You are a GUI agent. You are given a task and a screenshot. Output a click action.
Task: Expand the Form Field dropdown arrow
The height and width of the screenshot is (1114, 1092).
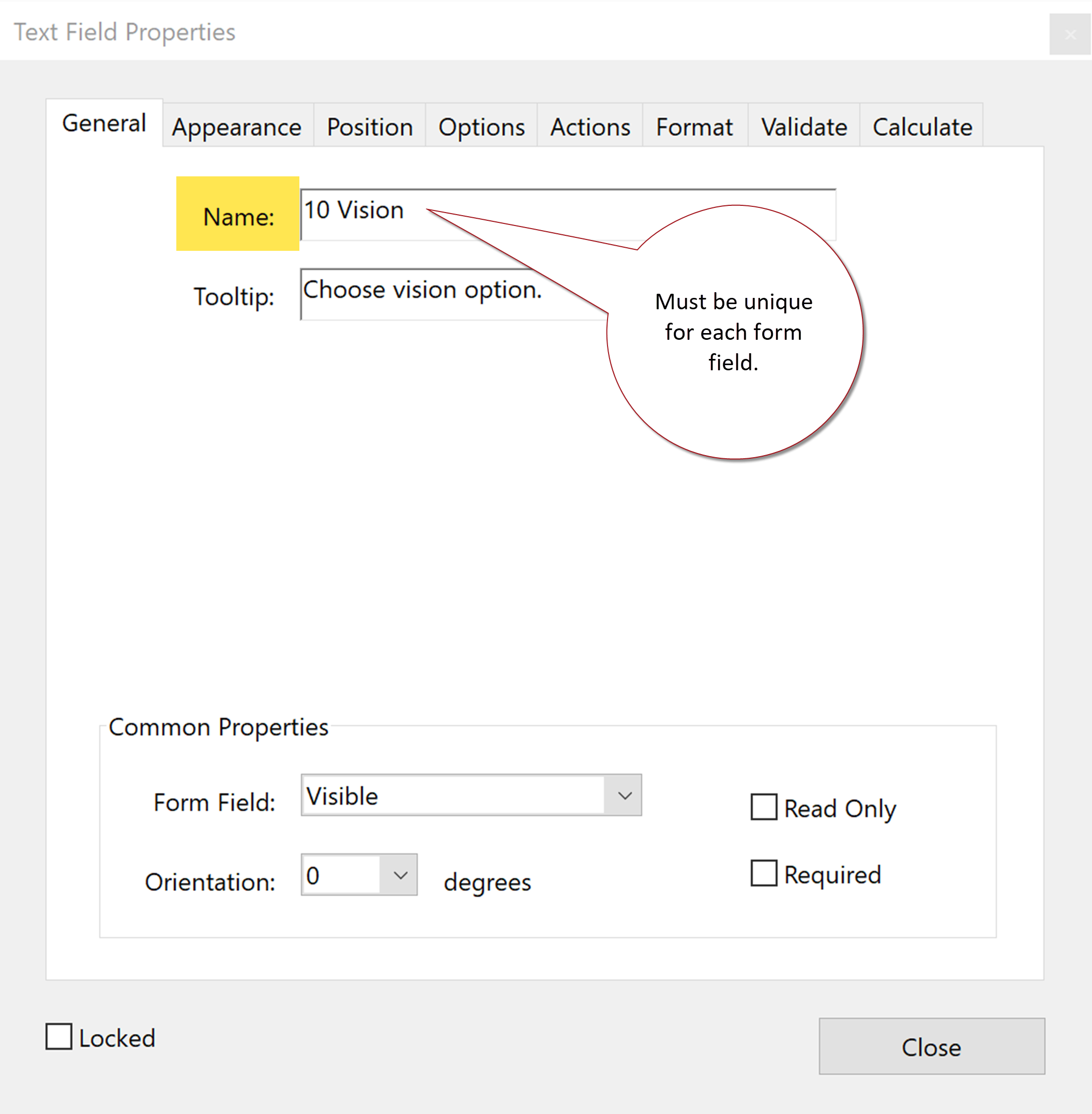tap(625, 795)
